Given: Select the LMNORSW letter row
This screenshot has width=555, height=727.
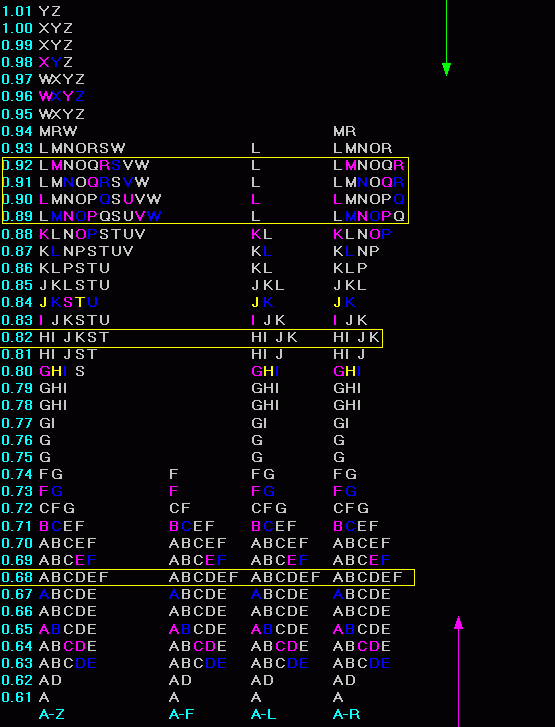Looking at the screenshot, I should pos(82,148).
